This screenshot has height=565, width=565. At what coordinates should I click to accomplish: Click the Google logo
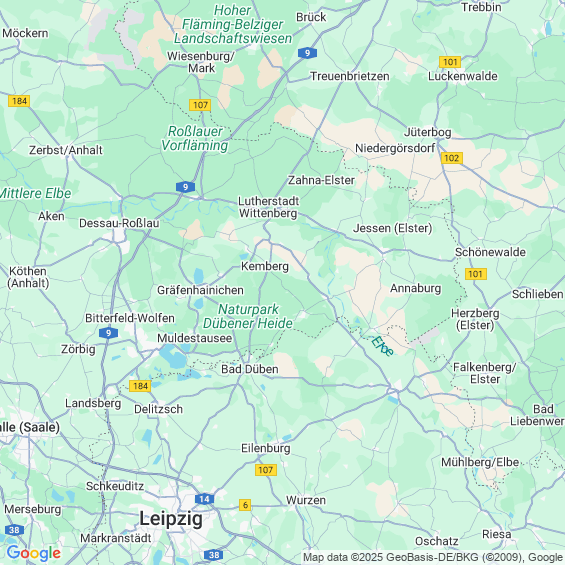point(34,553)
